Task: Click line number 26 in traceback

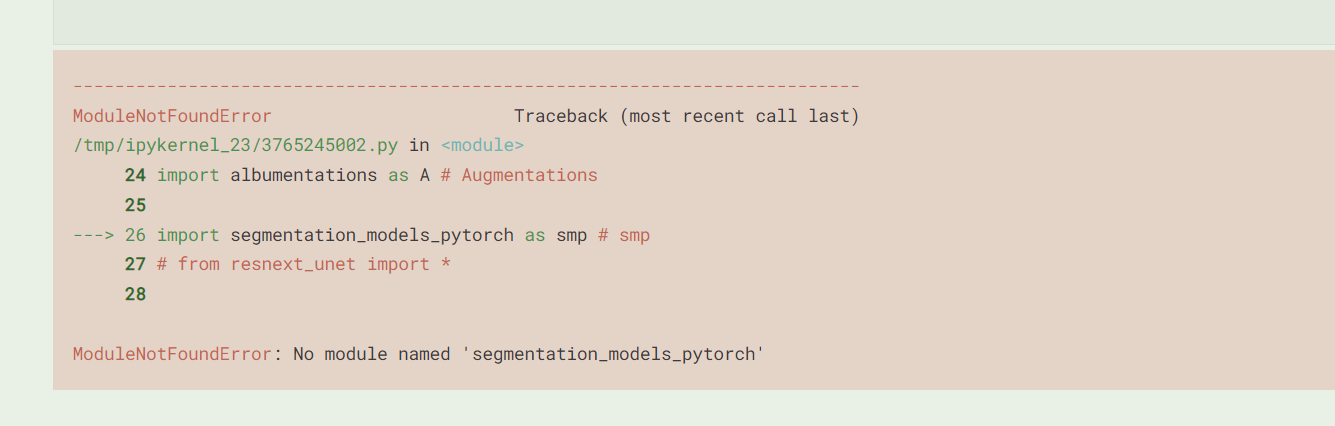Action: click(135, 235)
